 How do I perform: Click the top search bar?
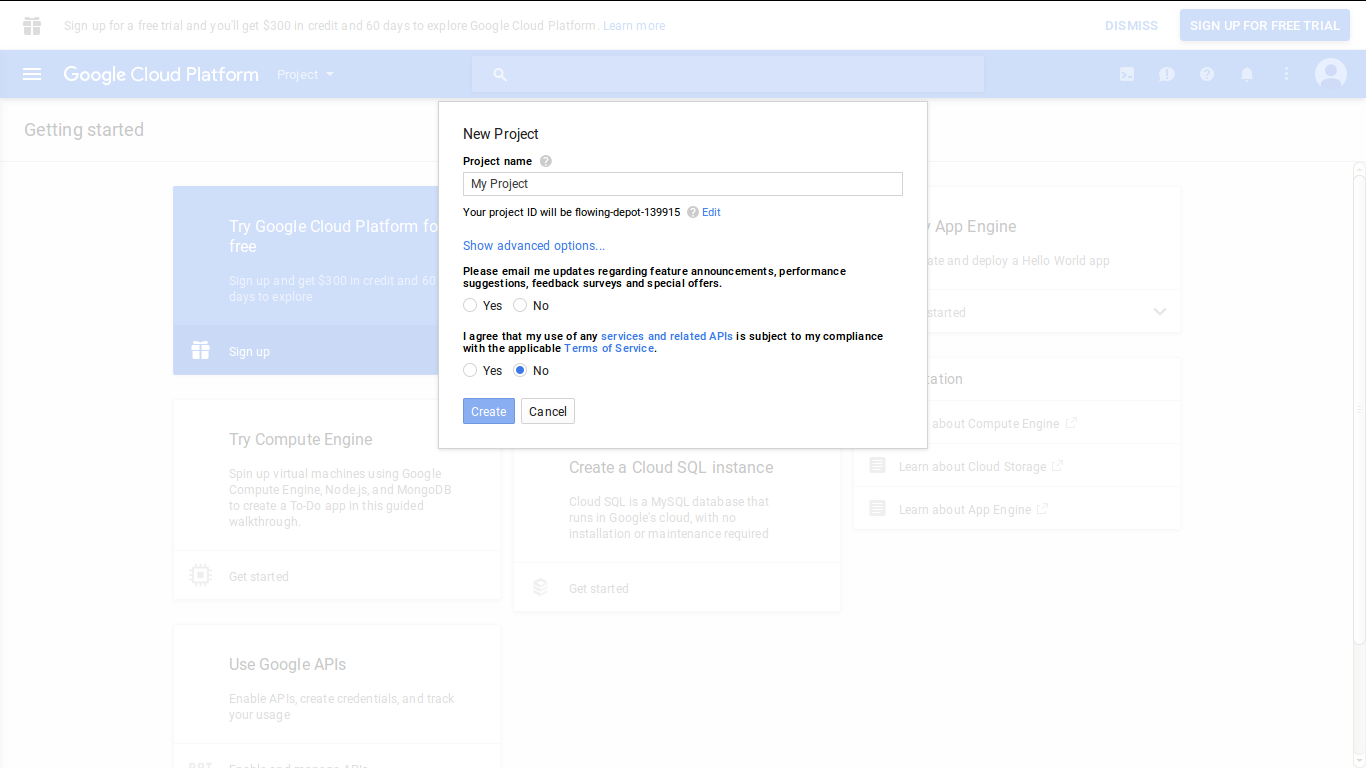[x=728, y=74]
